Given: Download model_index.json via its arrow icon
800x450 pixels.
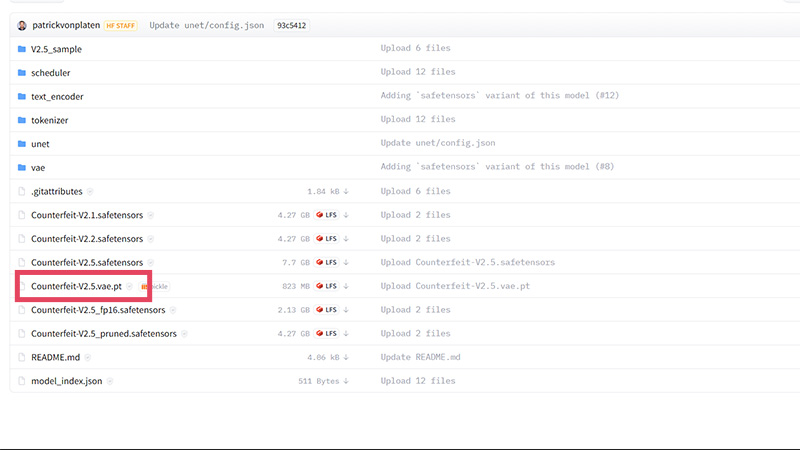Looking at the screenshot, I should point(346,381).
